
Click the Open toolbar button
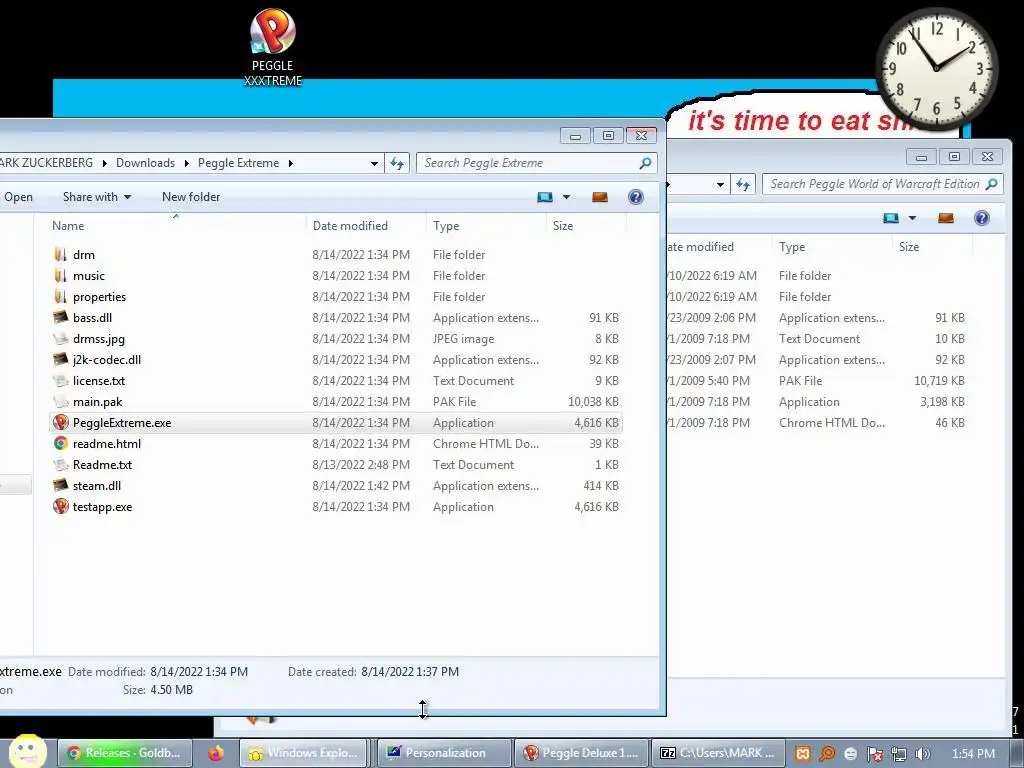click(x=18, y=197)
